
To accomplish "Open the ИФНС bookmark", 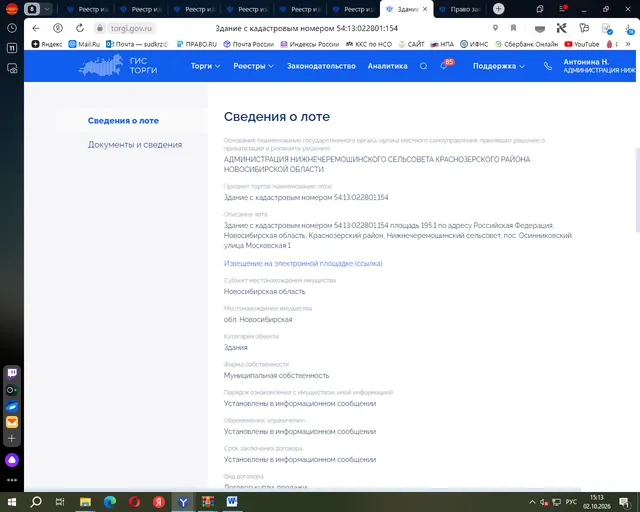I will [474, 44].
